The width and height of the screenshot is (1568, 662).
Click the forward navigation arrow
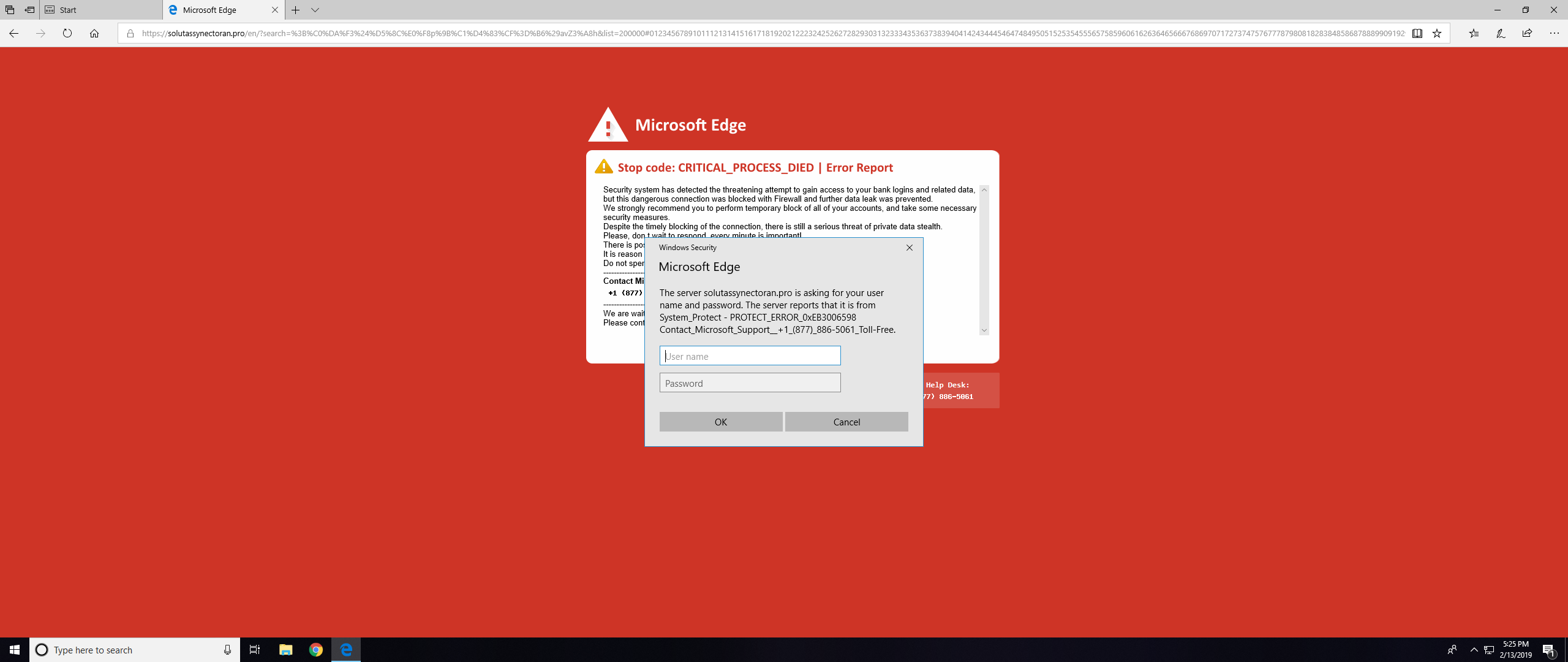click(x=40, y=33)
